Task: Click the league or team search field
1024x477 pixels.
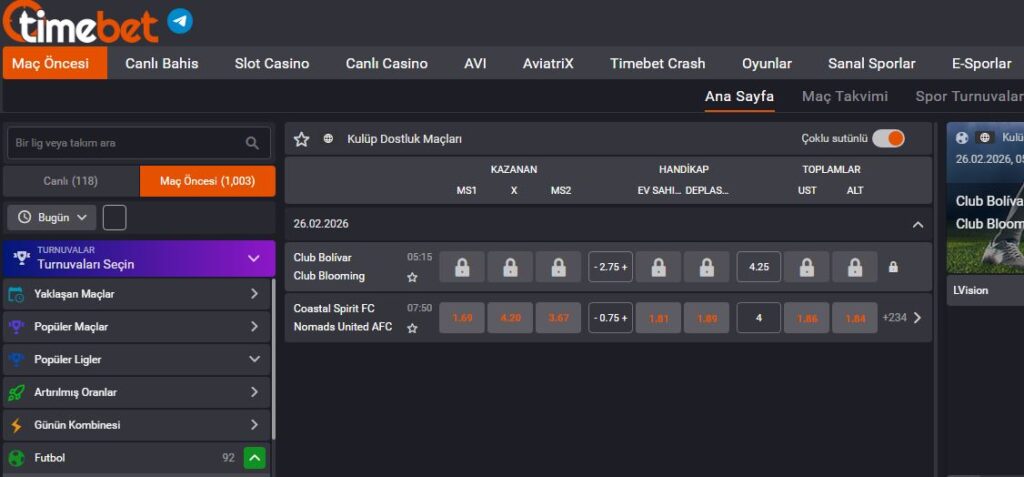Action: click(x=138, y=143)
